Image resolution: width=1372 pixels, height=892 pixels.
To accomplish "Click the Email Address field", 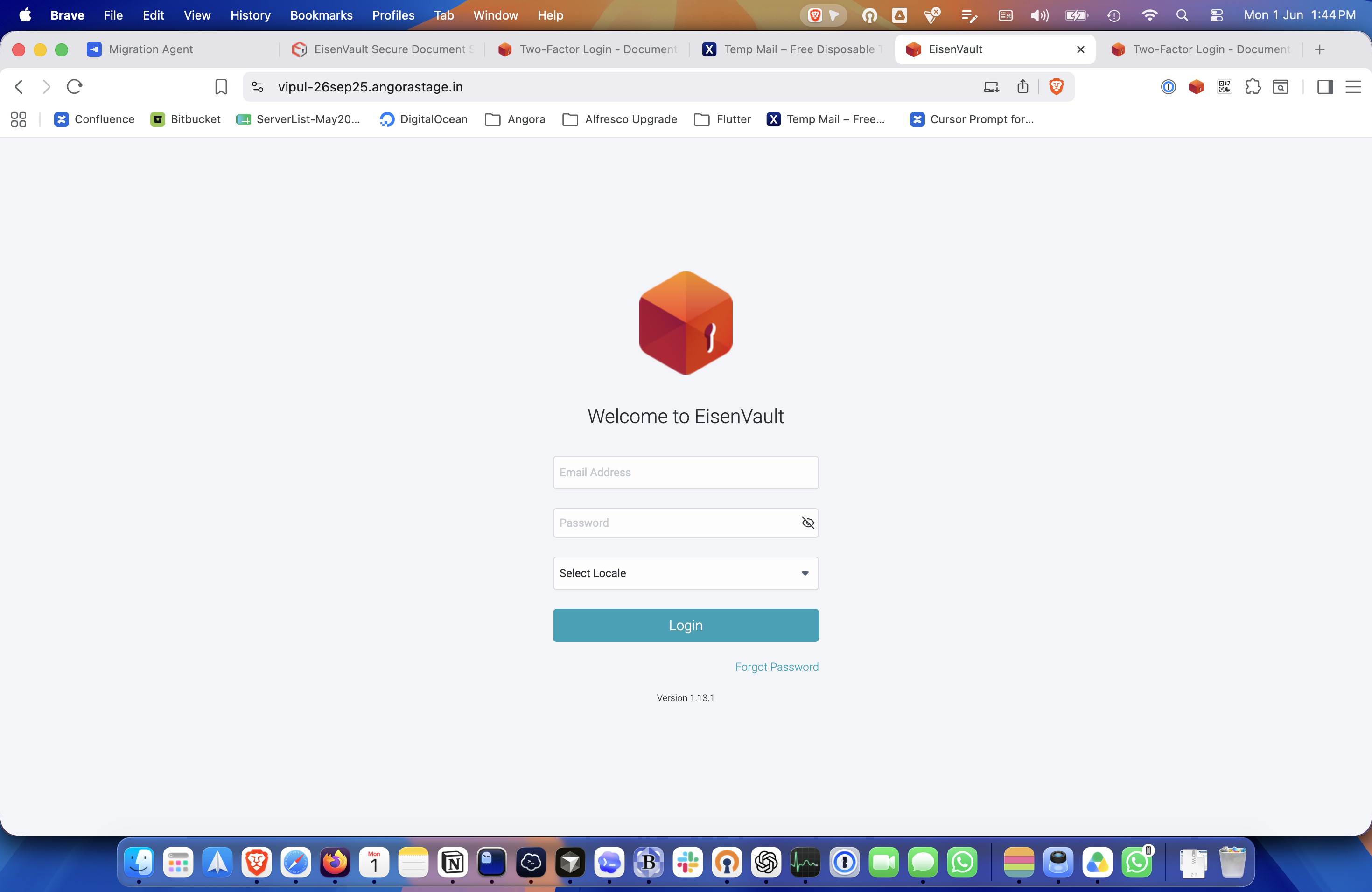I will coord(686,473).
